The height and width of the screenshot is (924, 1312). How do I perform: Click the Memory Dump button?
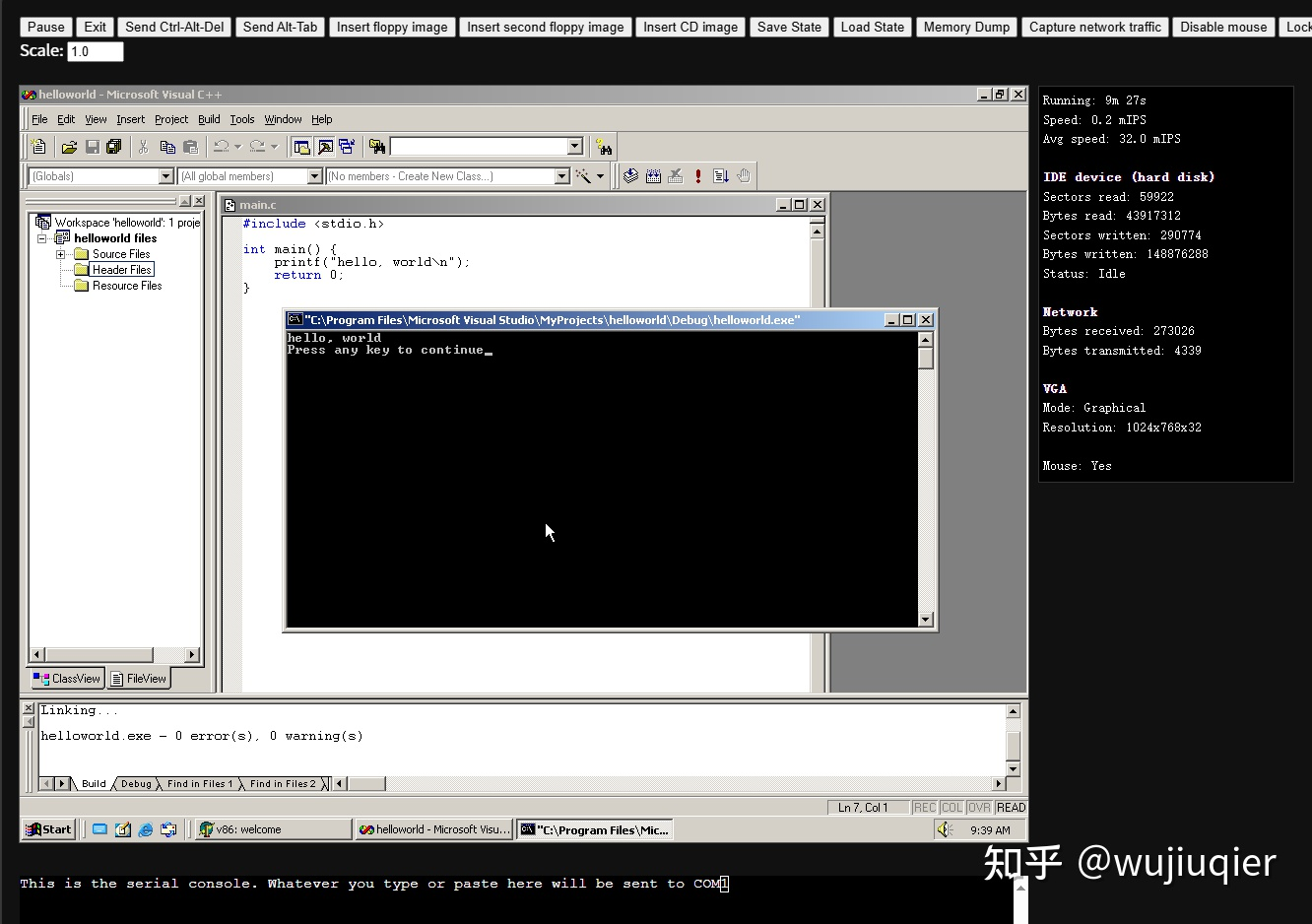click(x=966, y=27)
